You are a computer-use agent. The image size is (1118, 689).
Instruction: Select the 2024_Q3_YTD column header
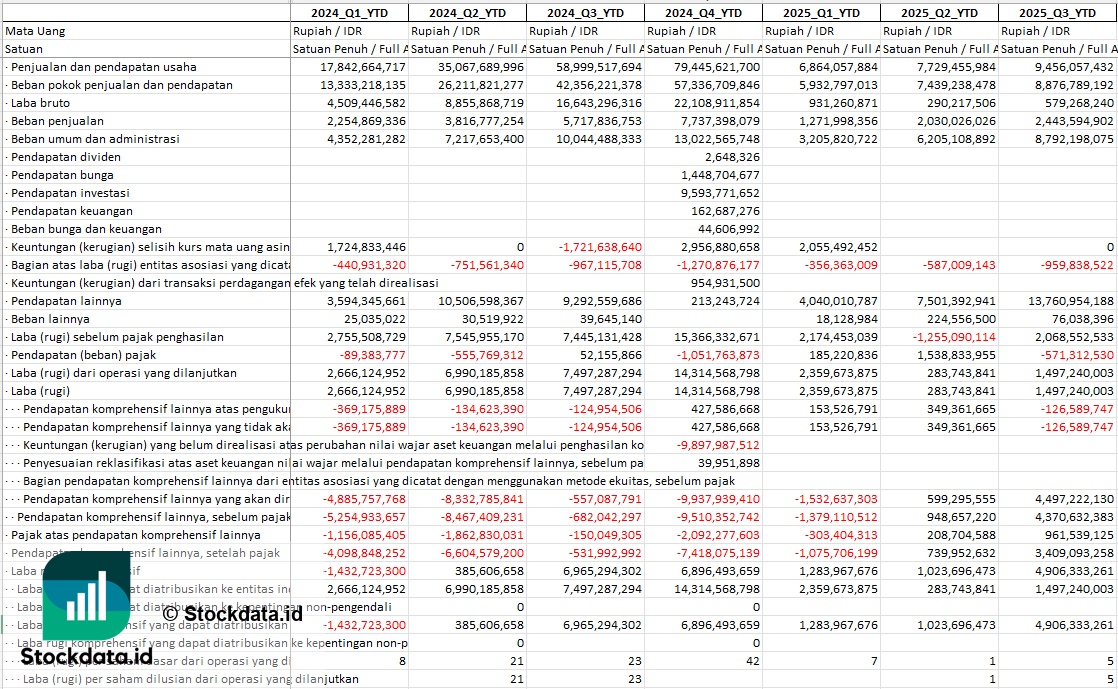click(x=585, y=13)
